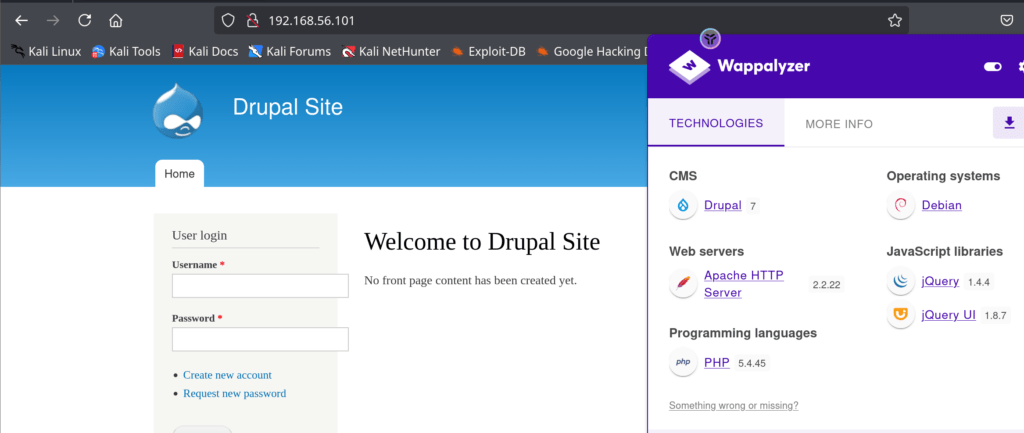The image size is (1024, 433).
Task: Click the Web servers category heading
Action: coord(707,251)
